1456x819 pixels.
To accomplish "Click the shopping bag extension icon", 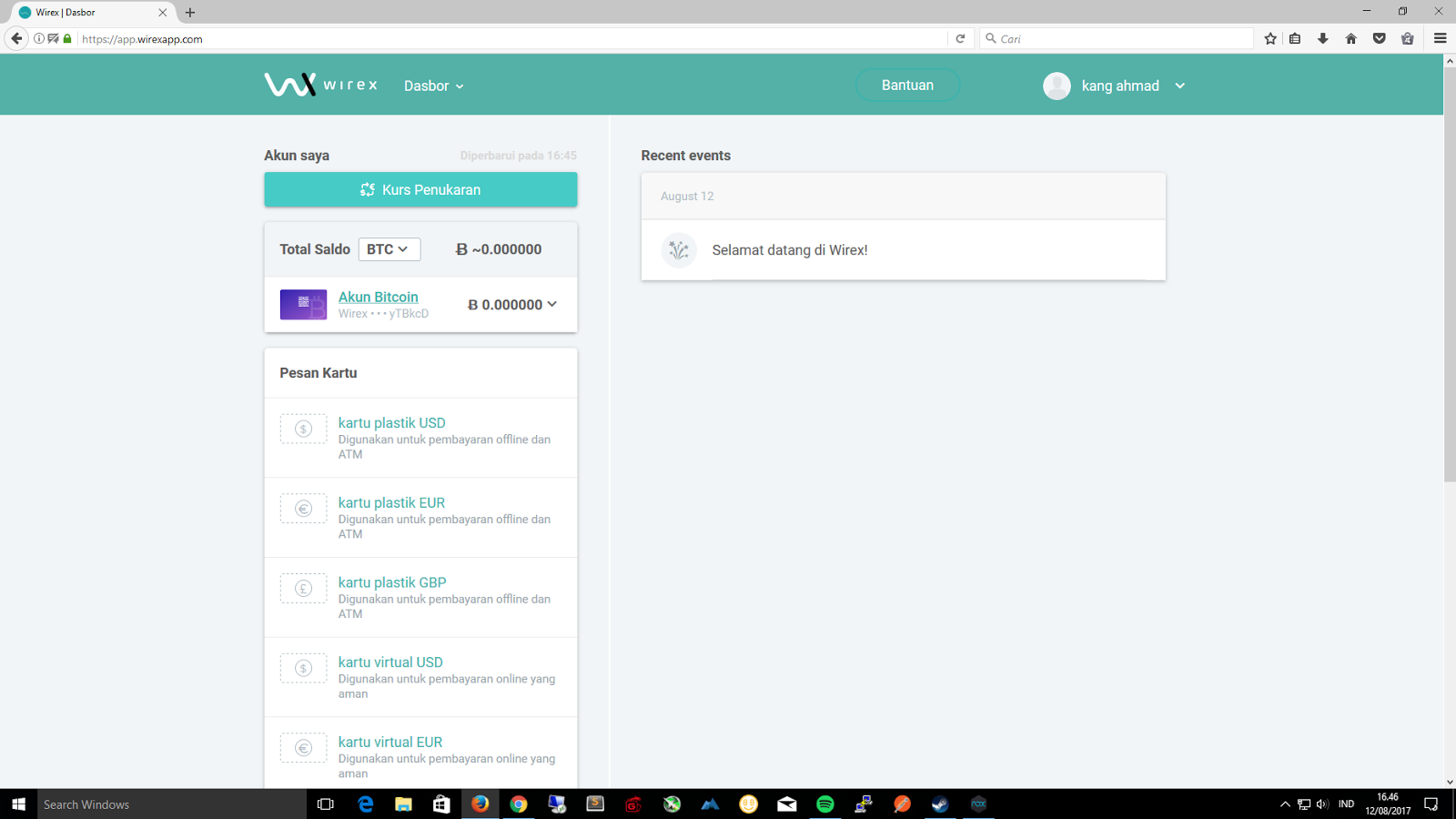I will pos(1408,38).
